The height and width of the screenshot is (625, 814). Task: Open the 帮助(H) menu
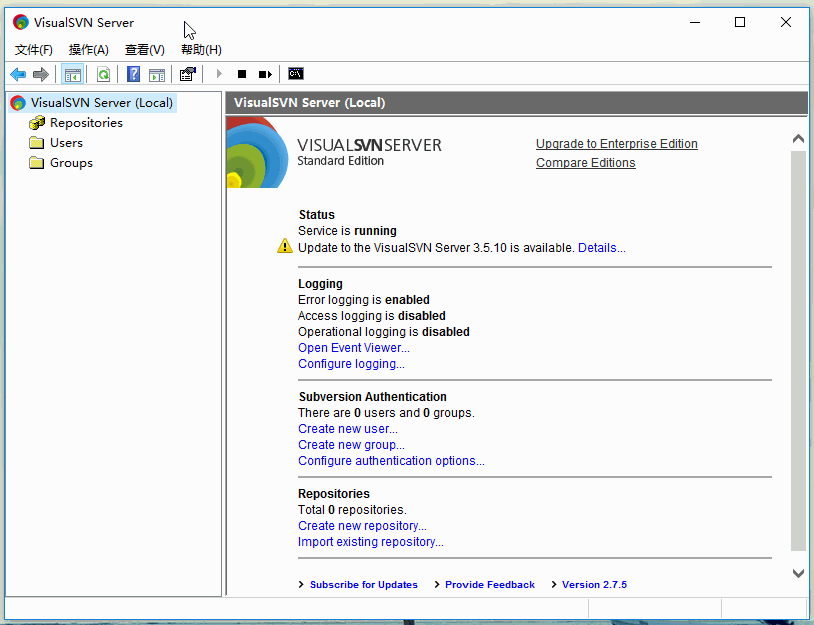(201, 50)
